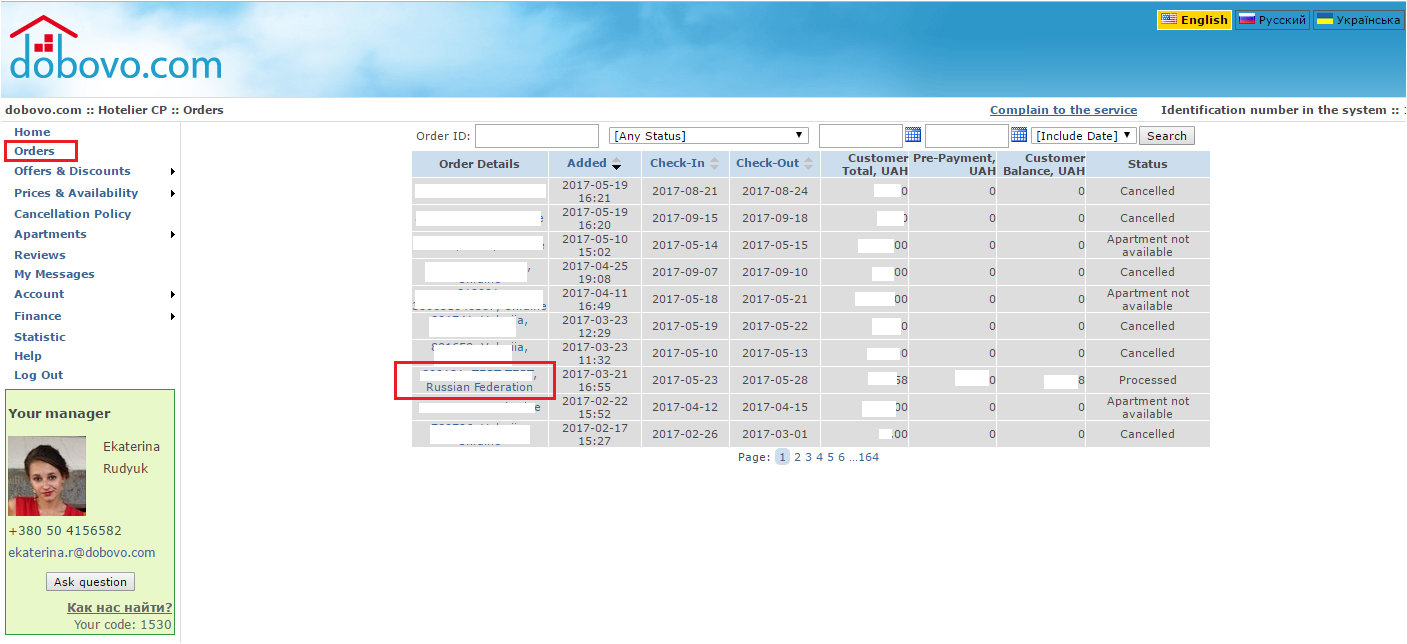Image resolution: width=1407 pixels, height=644 pixels.
Task: Open Complain to the service link
Action: [1063, 110]
